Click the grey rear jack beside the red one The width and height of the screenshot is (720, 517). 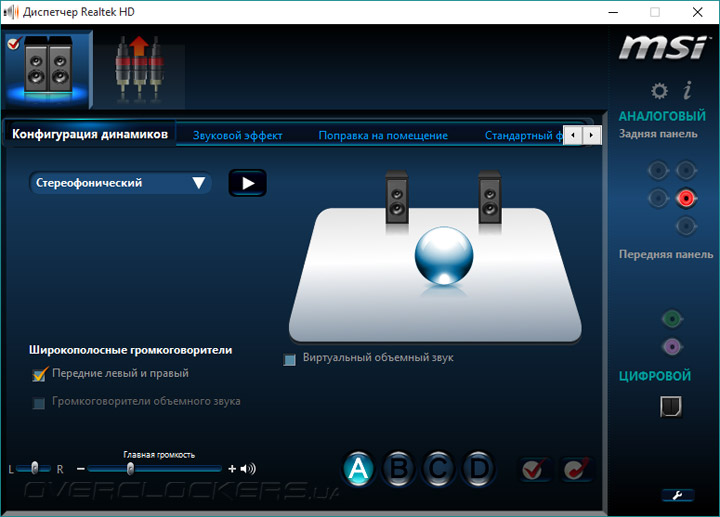tap(658, 199)
